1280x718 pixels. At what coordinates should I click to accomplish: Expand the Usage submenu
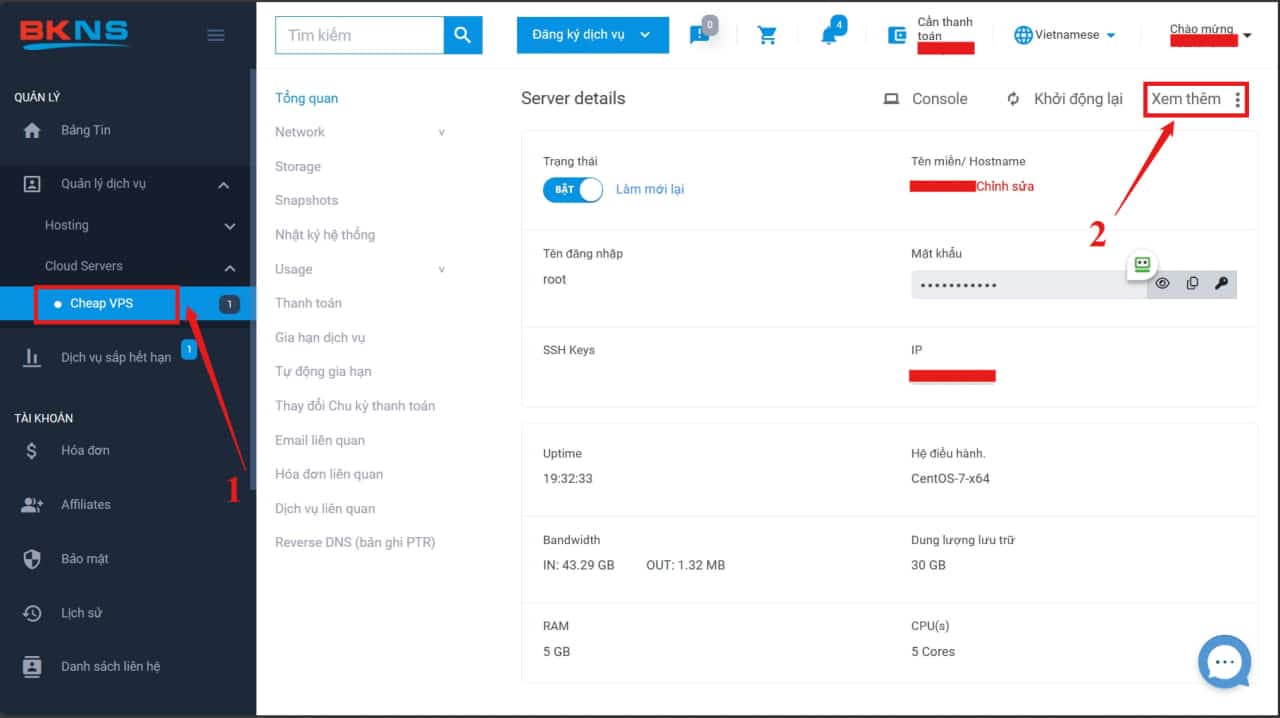[441, 269]
